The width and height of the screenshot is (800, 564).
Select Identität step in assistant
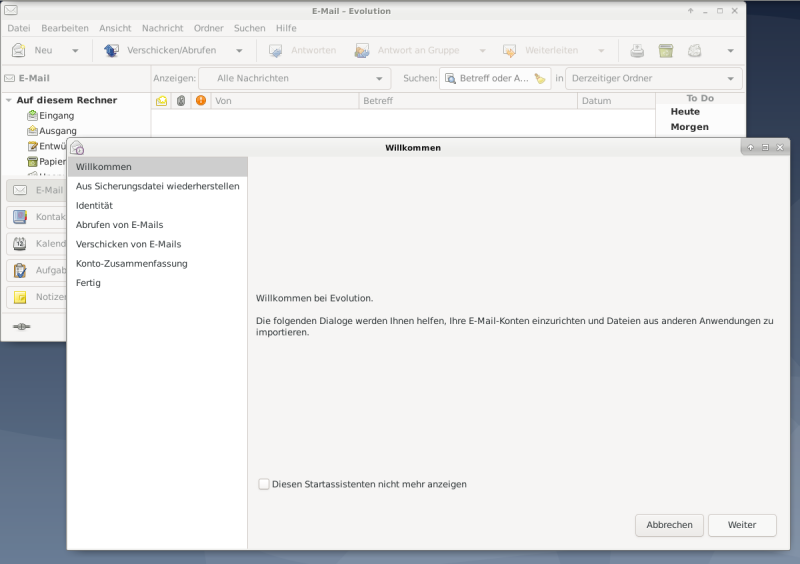pyautogui.click(x=158, y=206)
